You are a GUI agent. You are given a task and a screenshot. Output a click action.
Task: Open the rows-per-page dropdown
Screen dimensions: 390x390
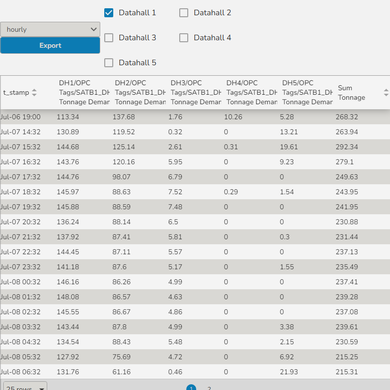pyautogui.click(x=25, y=387)
